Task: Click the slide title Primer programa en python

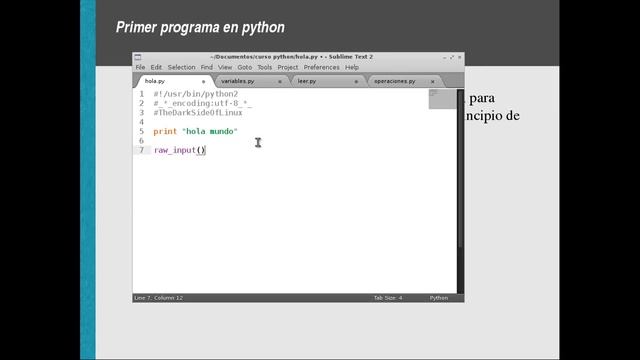Action: coord(200,27)
